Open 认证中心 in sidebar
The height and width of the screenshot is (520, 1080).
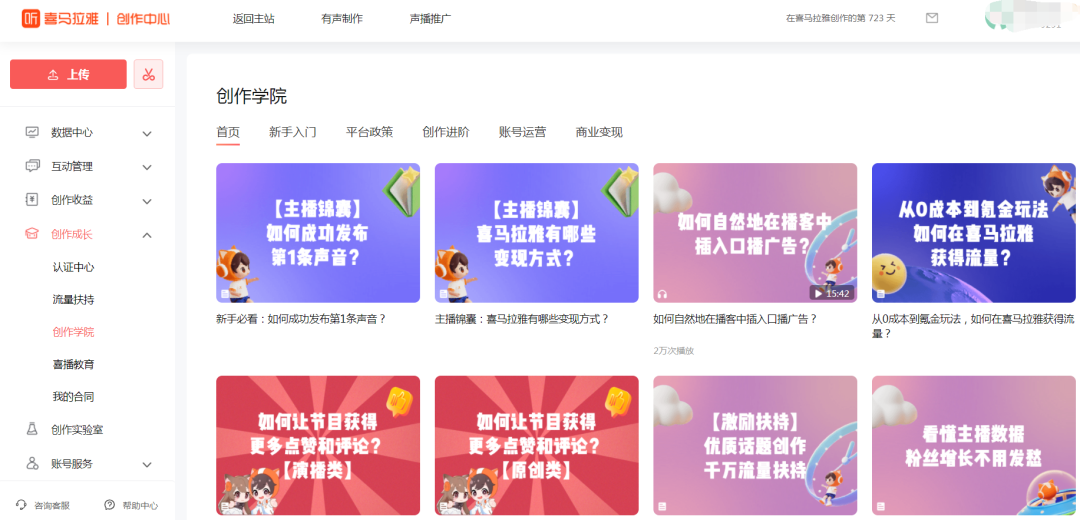74,267
